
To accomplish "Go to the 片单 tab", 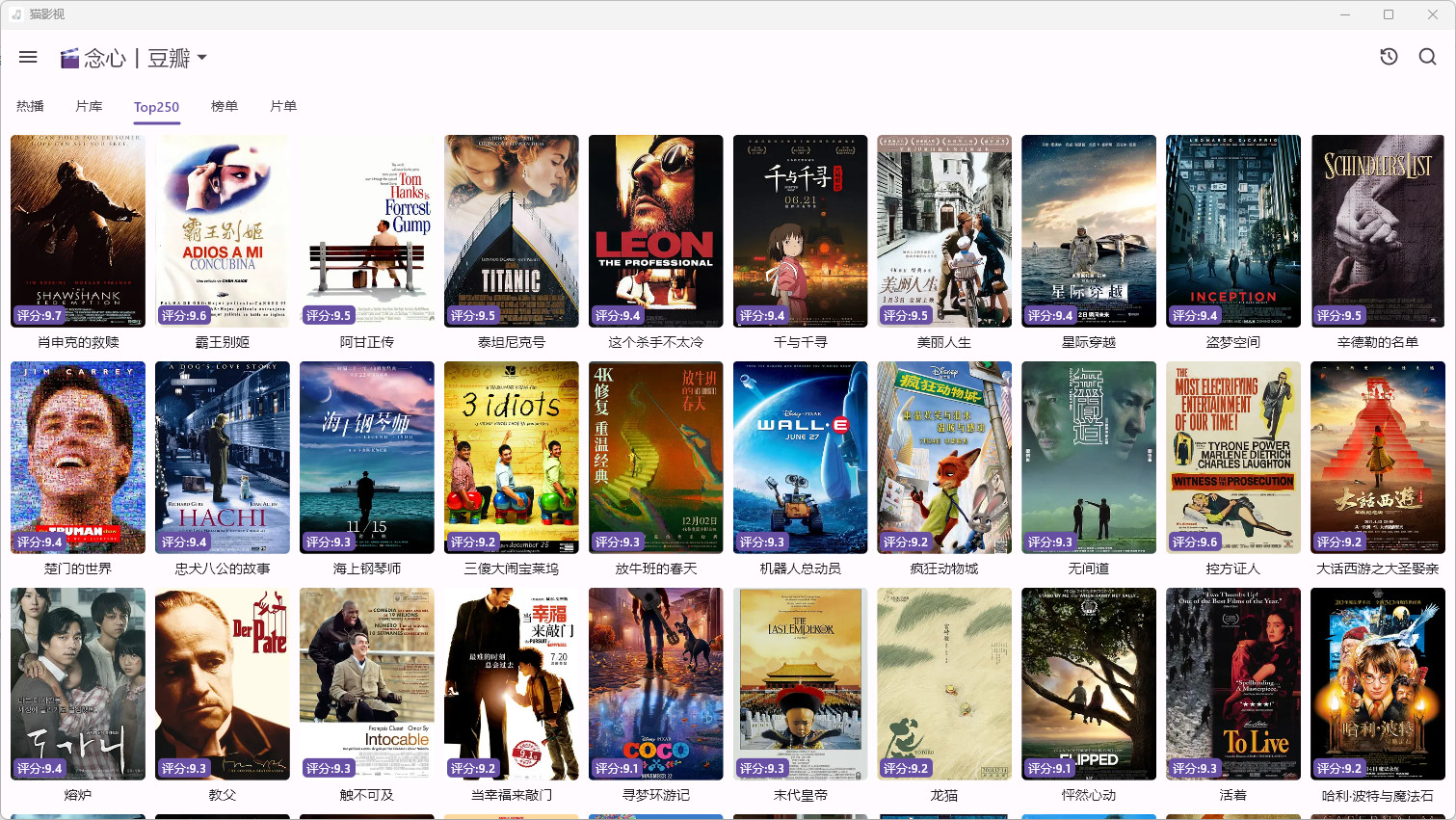I will (283, 106).
